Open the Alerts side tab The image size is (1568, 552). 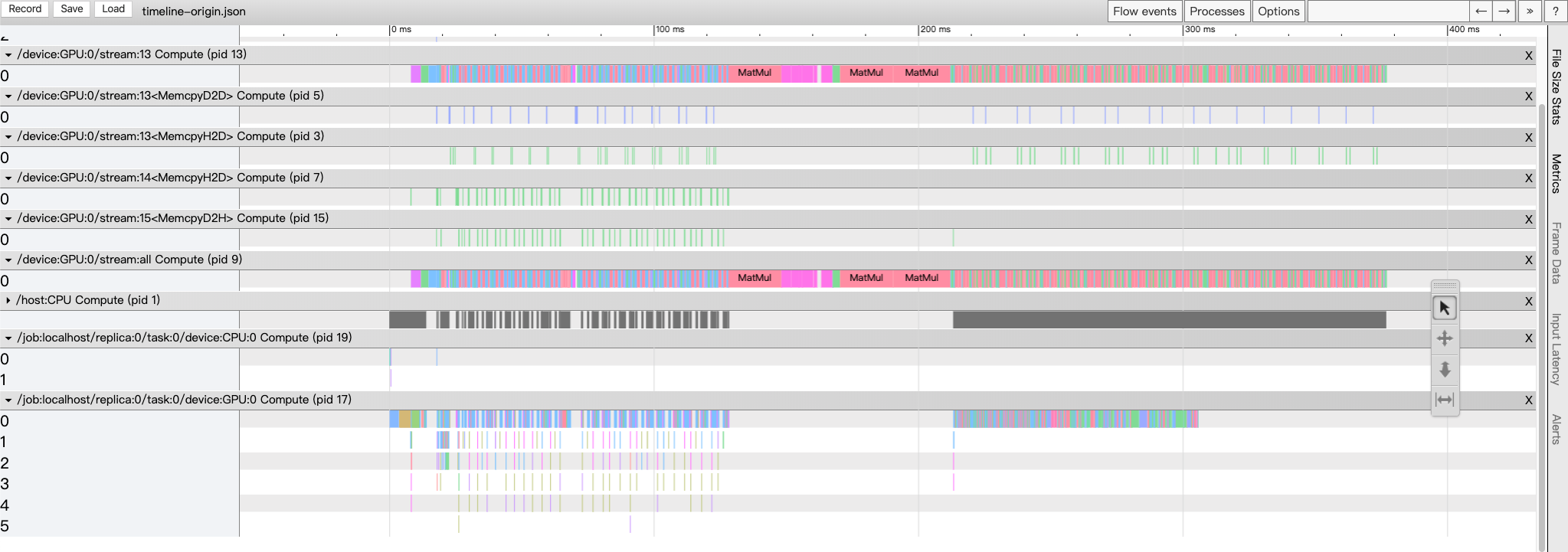[1557, 429]
